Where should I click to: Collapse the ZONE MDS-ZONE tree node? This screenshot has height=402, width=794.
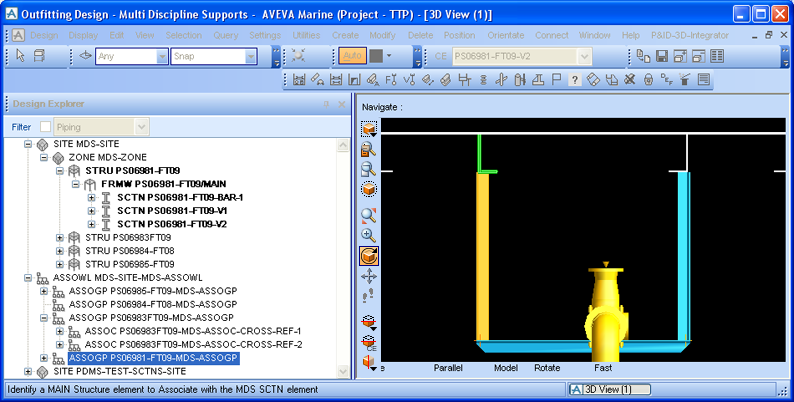(44, 158)
